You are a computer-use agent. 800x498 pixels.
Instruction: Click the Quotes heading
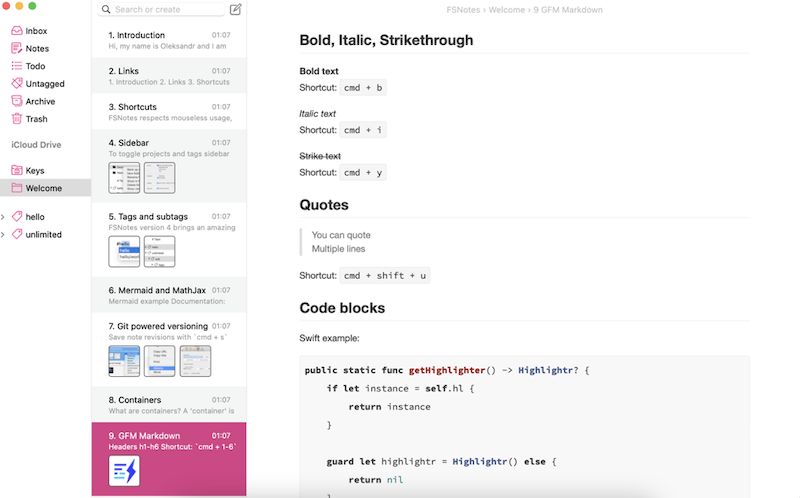click(x=324, y=205)
